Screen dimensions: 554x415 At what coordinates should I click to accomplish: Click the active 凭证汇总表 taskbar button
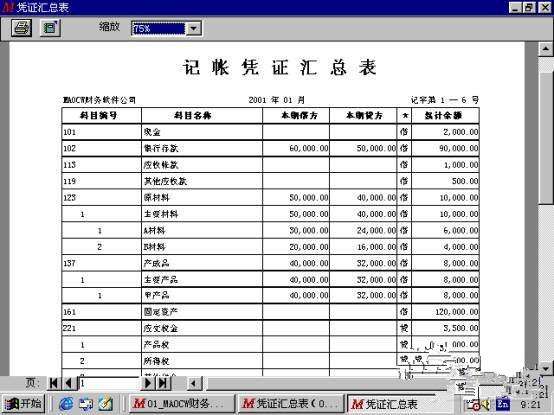click(400, 403)
